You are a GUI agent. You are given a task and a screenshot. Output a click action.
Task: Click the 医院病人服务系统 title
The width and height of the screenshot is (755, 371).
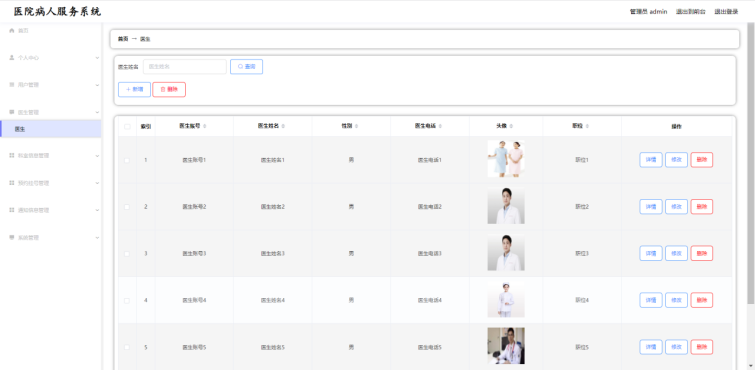pos(57,12)
